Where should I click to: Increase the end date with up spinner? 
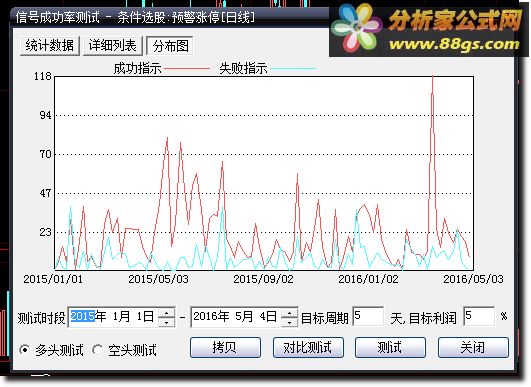(290, 312)
